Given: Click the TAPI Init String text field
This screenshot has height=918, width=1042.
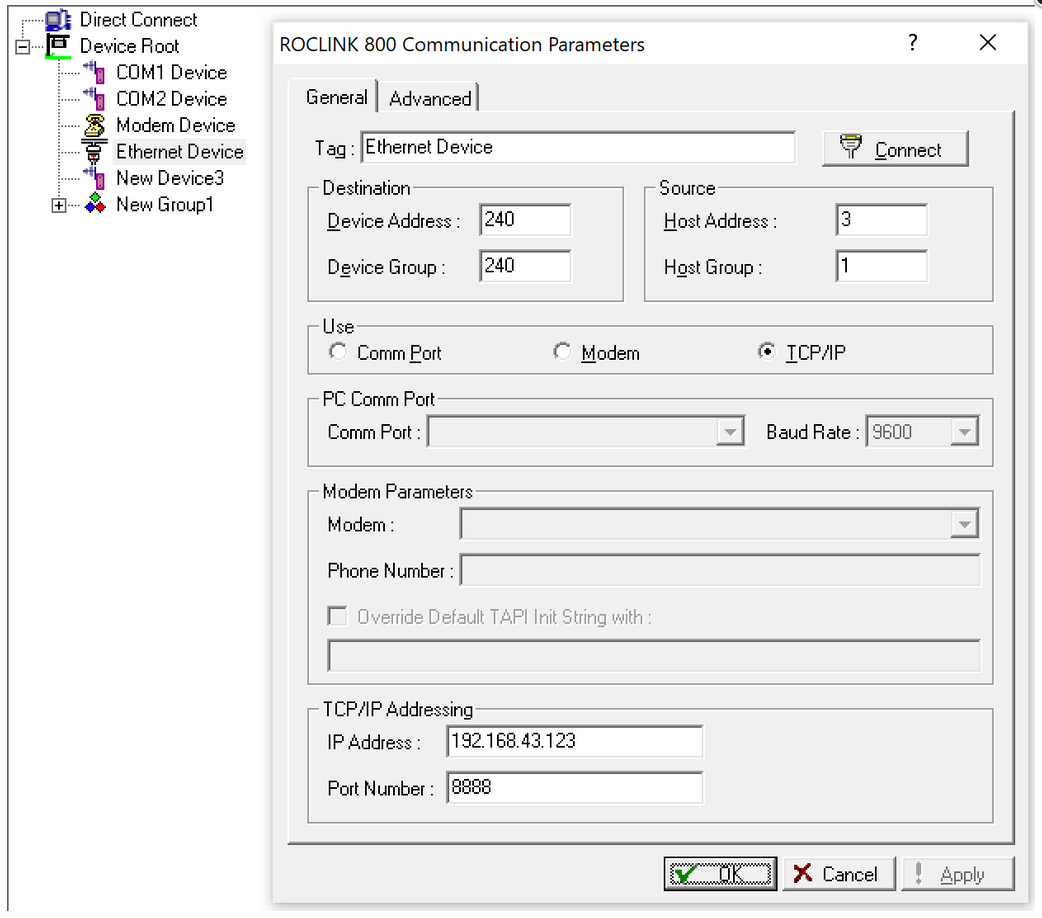Looking at the screenshot, I should (x=654, y=656).
